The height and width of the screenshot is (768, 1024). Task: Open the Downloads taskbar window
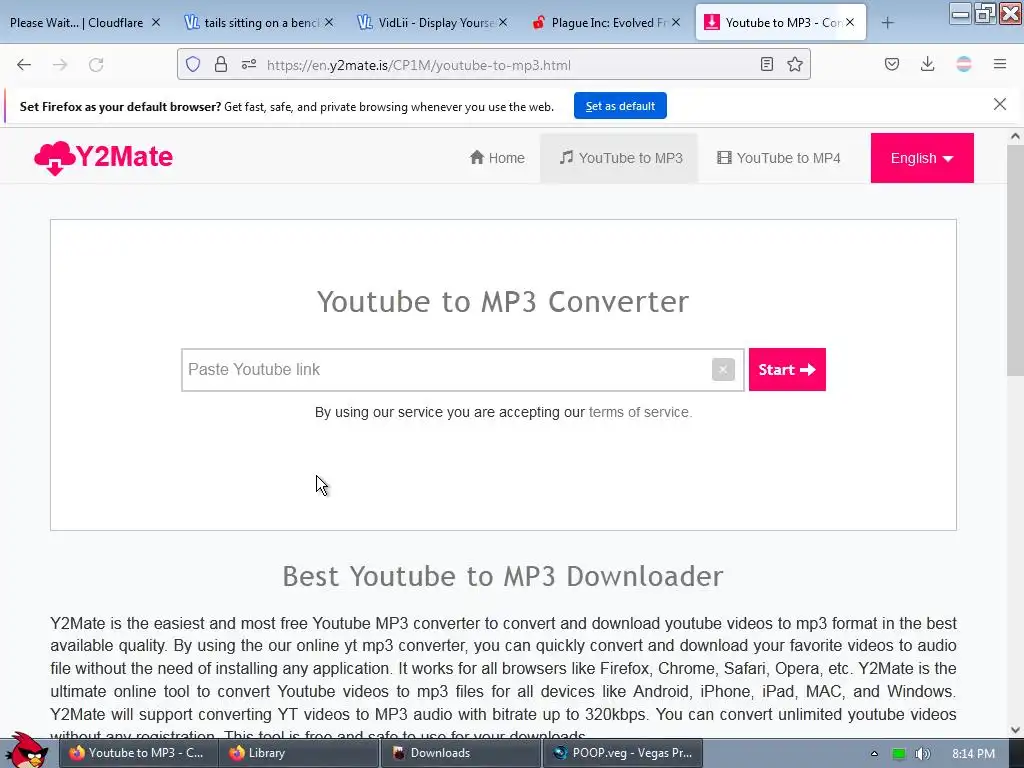pos(460,753)
